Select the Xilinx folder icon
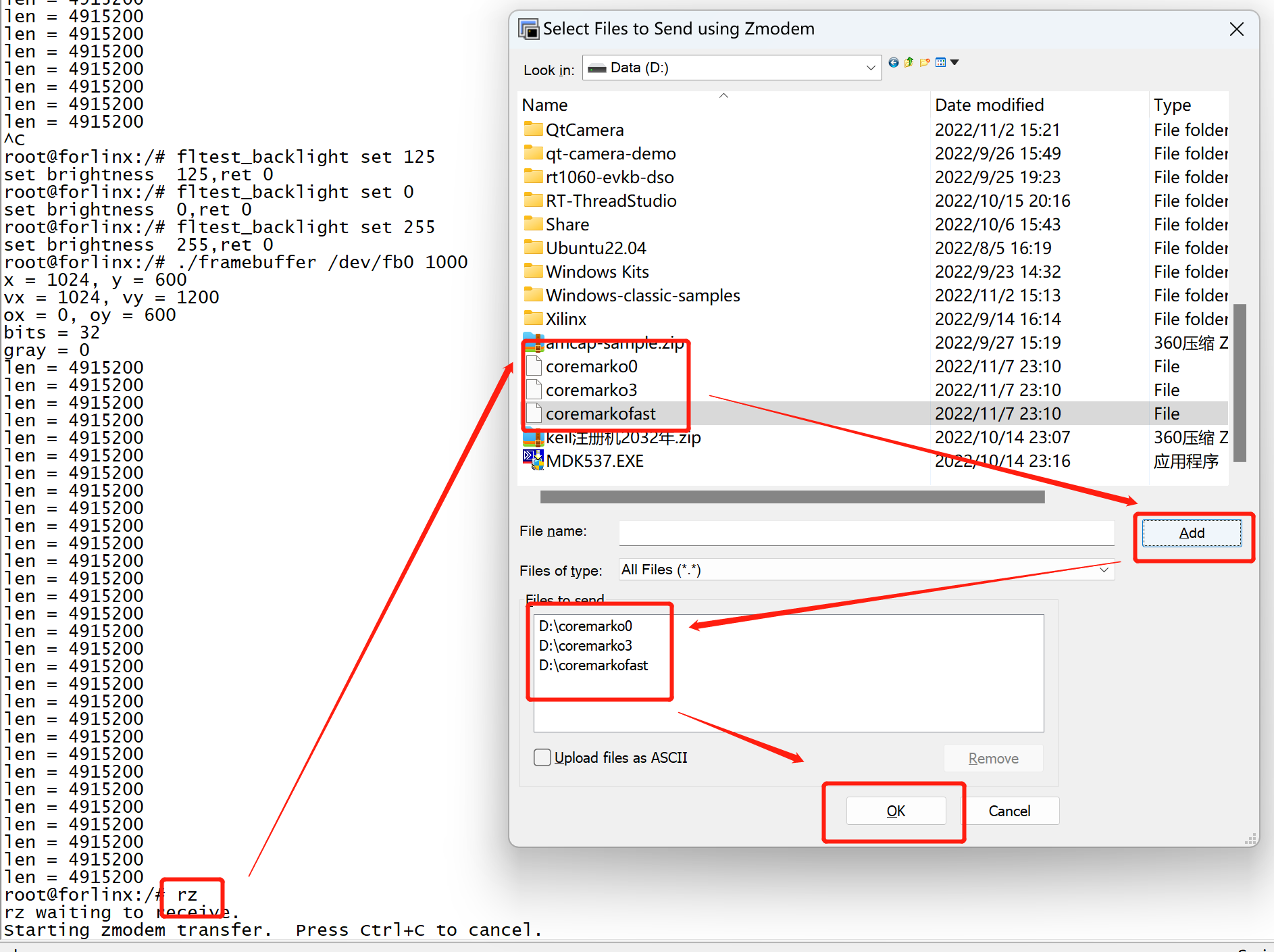Viewport: 1274px width, 952px height. click(534, 318)
